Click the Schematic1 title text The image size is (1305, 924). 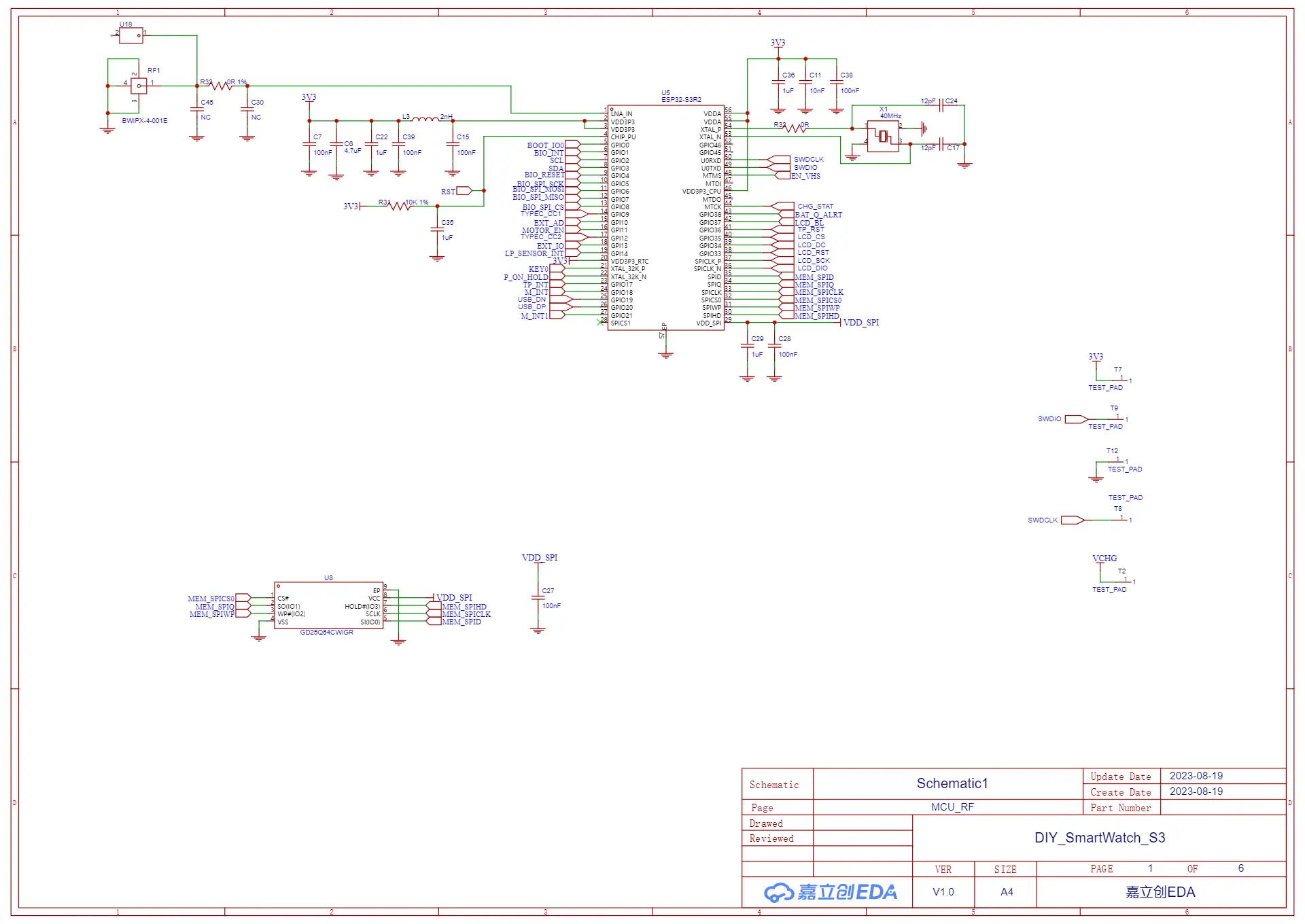(x=952, y=783)
